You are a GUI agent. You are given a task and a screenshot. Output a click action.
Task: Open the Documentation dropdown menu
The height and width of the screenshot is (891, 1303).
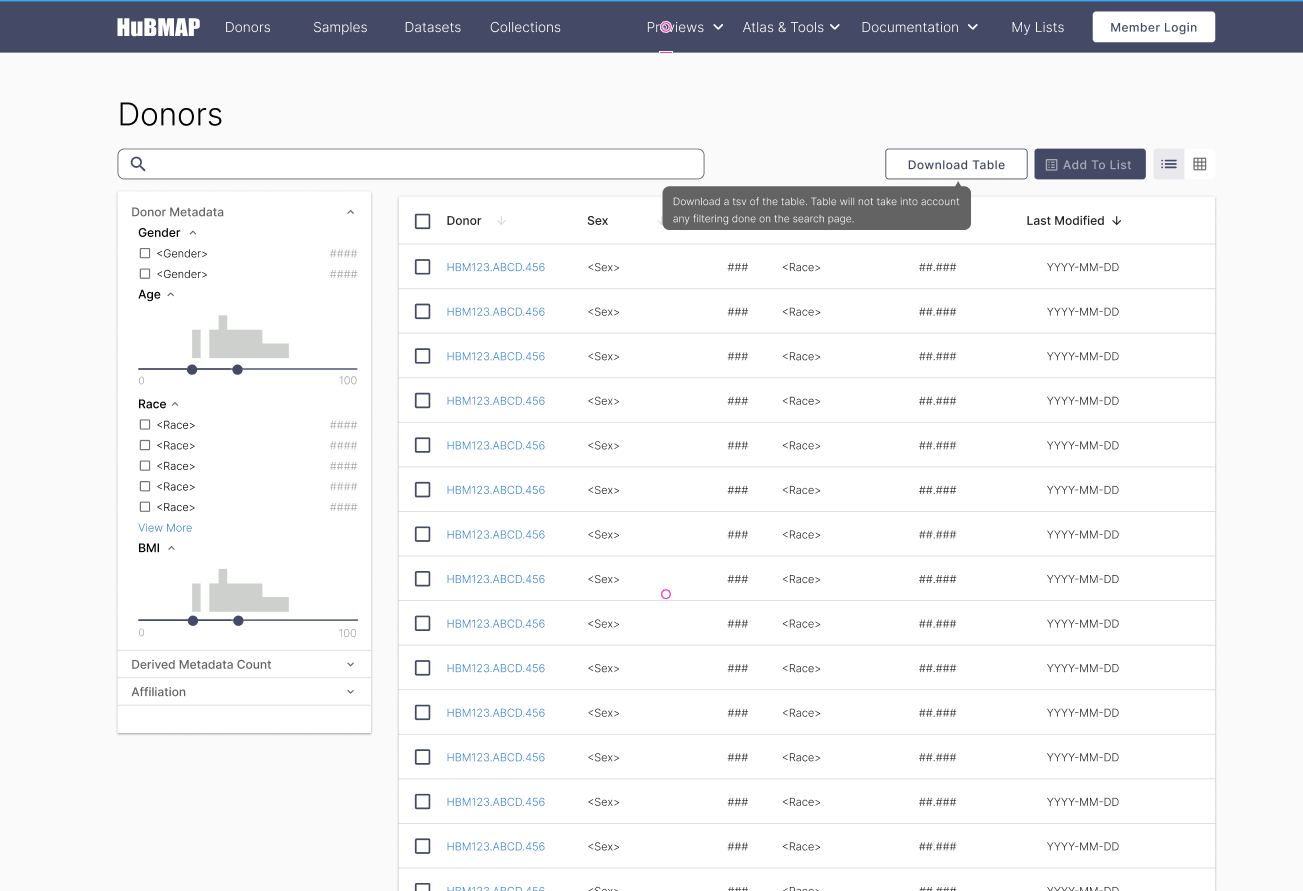point(917,27)
